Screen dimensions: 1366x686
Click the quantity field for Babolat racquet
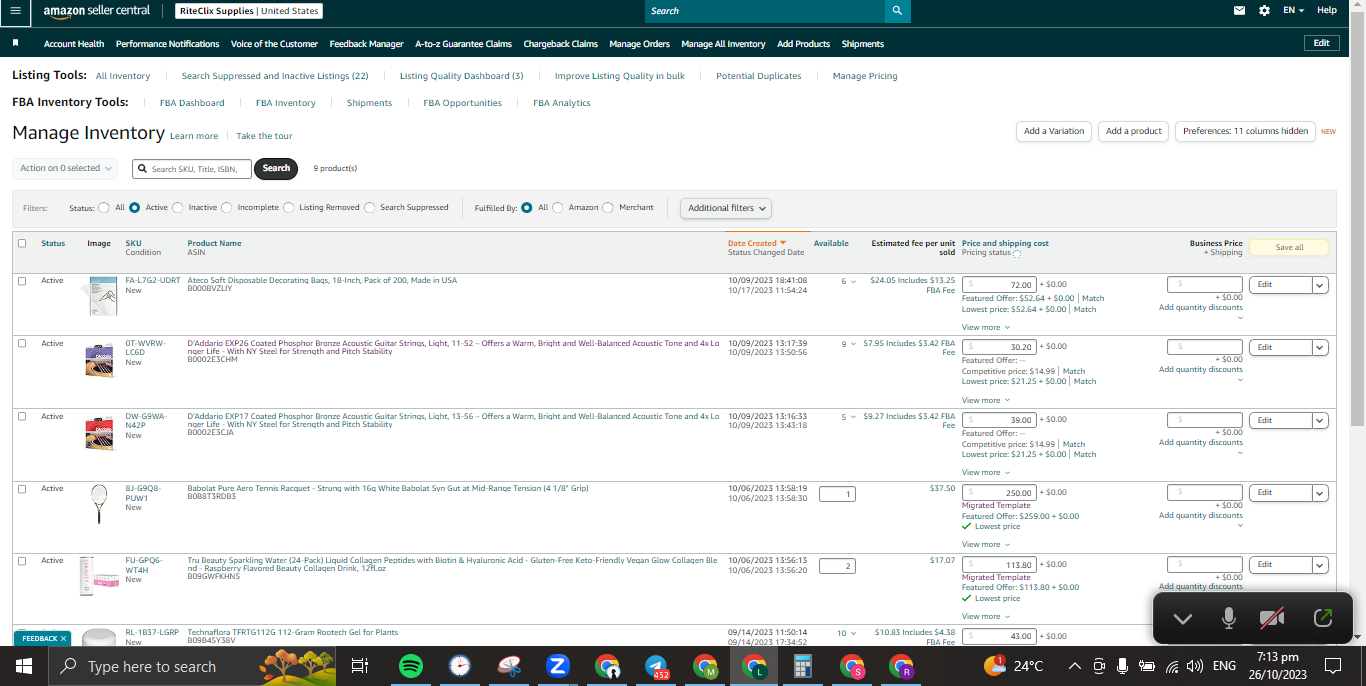837,494
